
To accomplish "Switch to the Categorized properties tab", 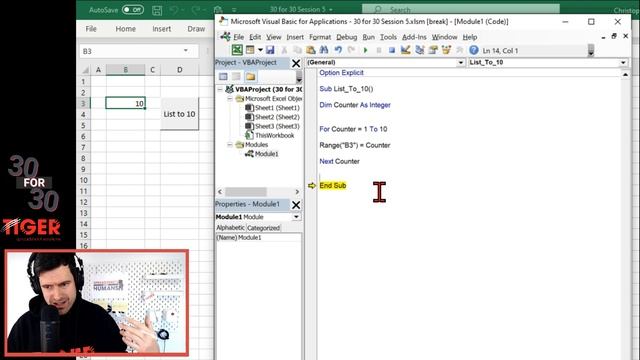I will click(x=263, y=228).
